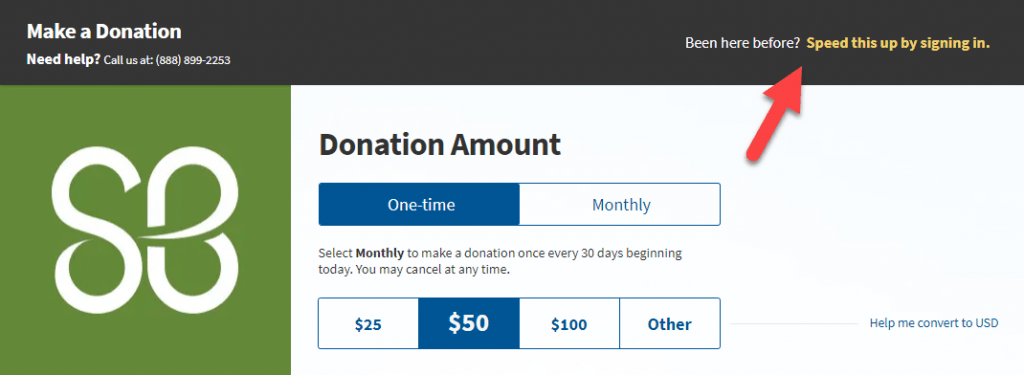
Task: Click the (888) 899-2253 phone number
Action: point(193,60)
